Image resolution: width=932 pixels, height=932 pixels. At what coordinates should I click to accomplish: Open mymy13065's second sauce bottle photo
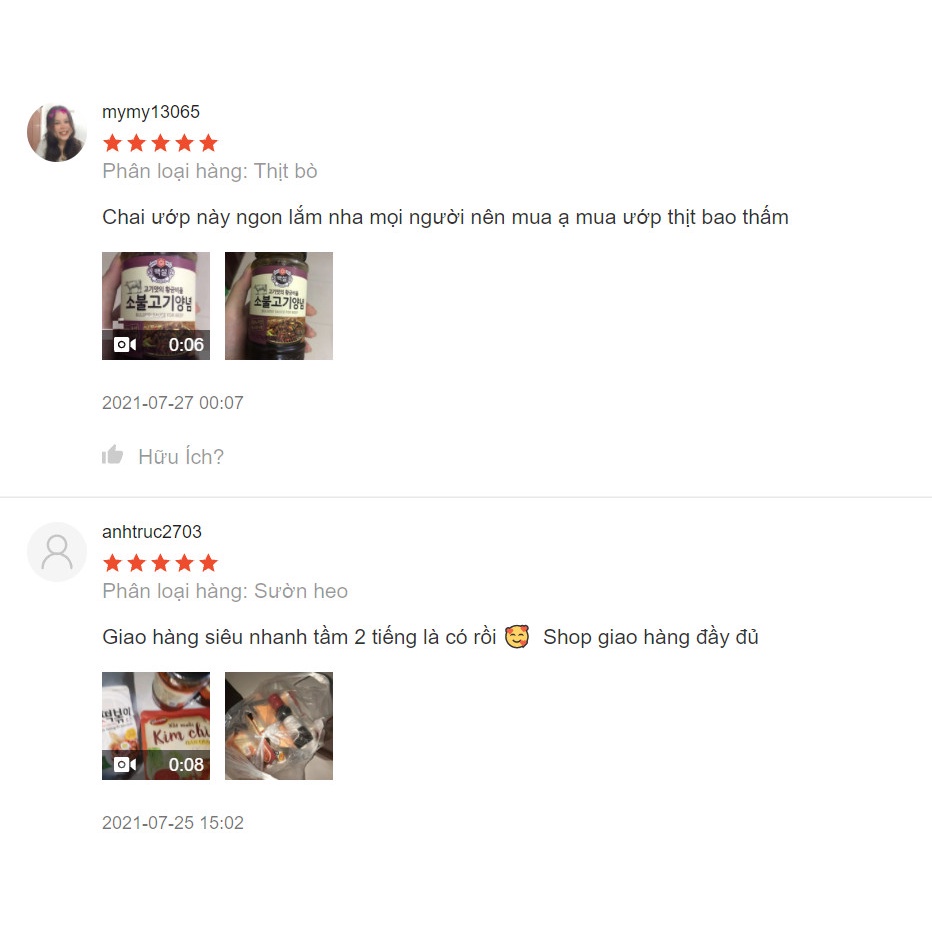click(x=279, y=306)
